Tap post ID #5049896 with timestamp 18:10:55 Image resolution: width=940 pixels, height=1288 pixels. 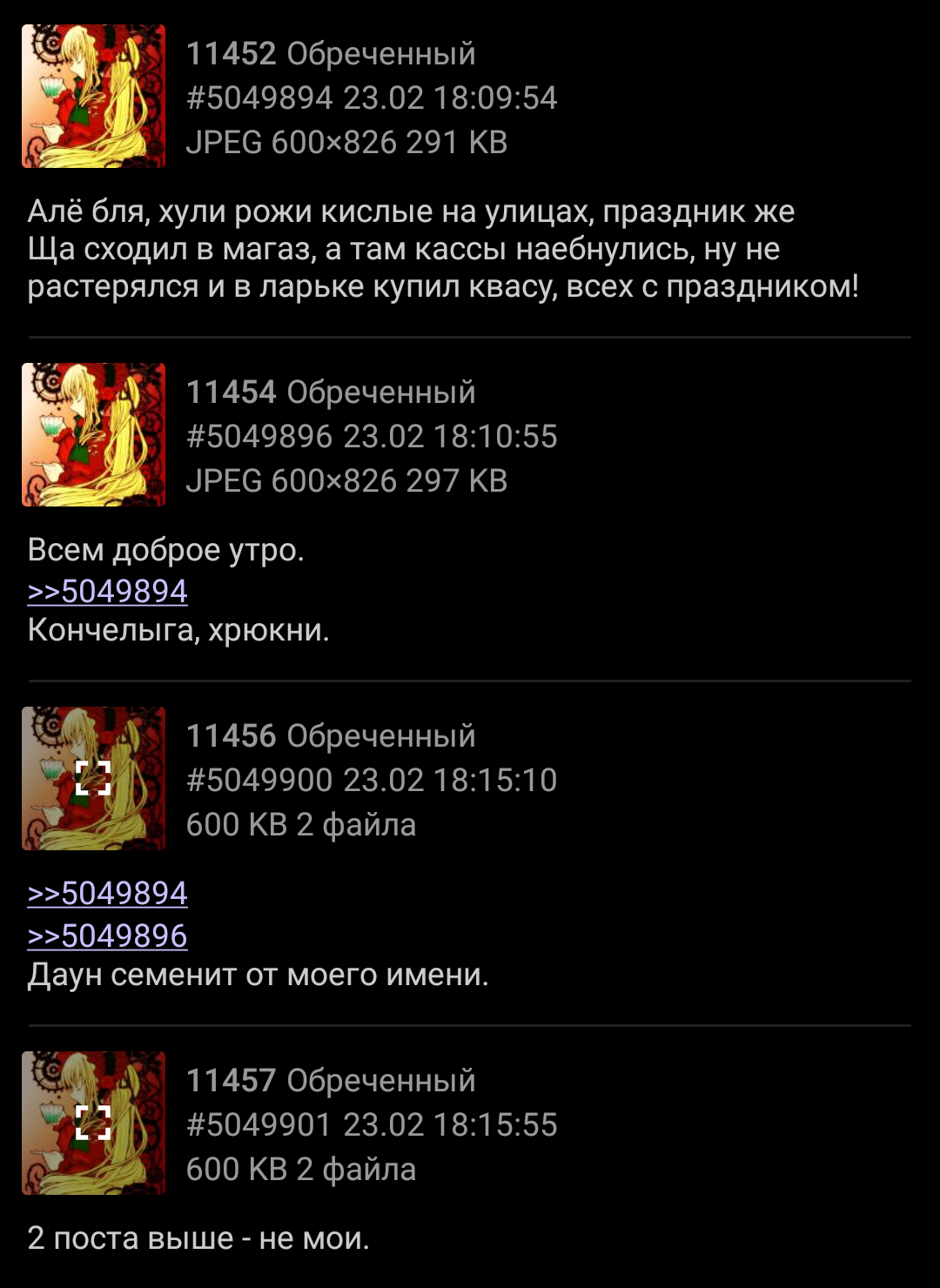[372, 437]
